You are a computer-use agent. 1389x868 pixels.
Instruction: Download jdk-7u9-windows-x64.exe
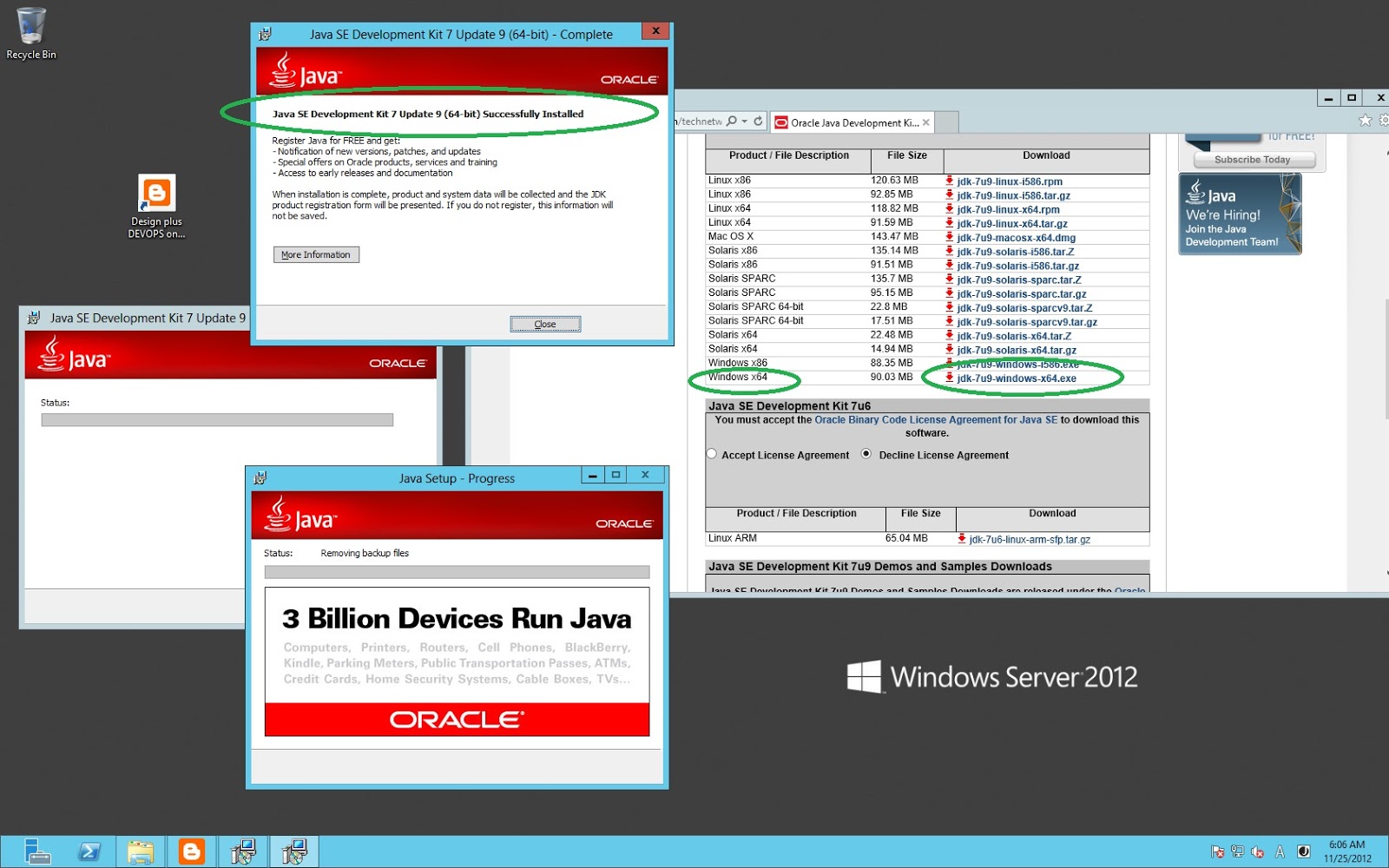1017,378
